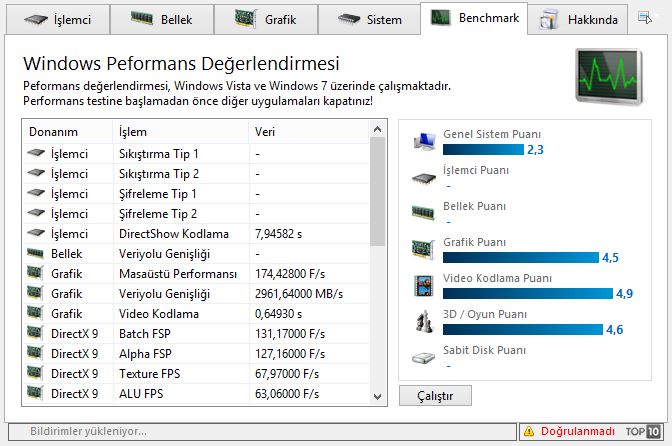Viewport: 672px width, 446px height.
Task: Select the Sıkıştırma Tip 1 entry
Action: (159, 154)
